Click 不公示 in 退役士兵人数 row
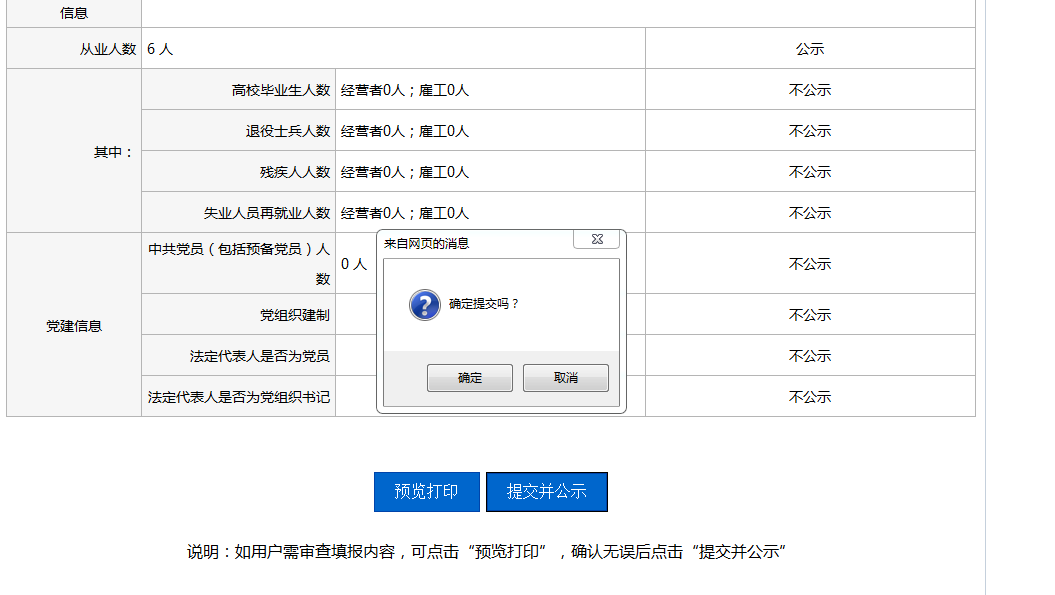The width and height of the screenshot is (1055, 595). 810,131
